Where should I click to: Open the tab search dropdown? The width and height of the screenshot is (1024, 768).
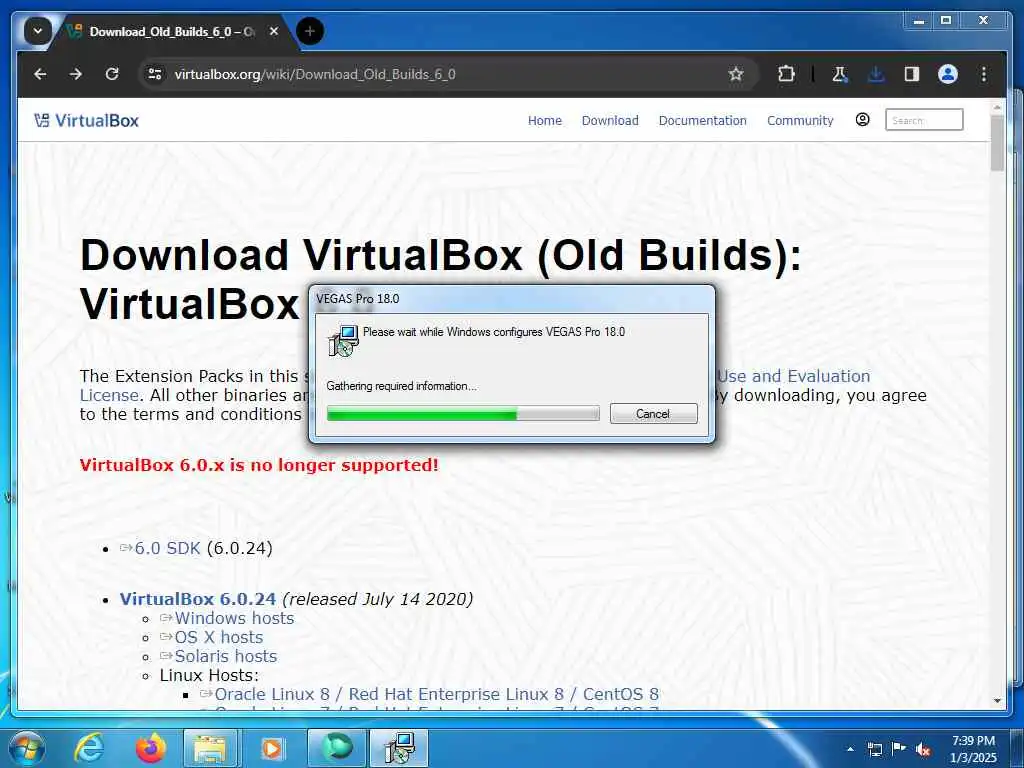pos(38,31)
